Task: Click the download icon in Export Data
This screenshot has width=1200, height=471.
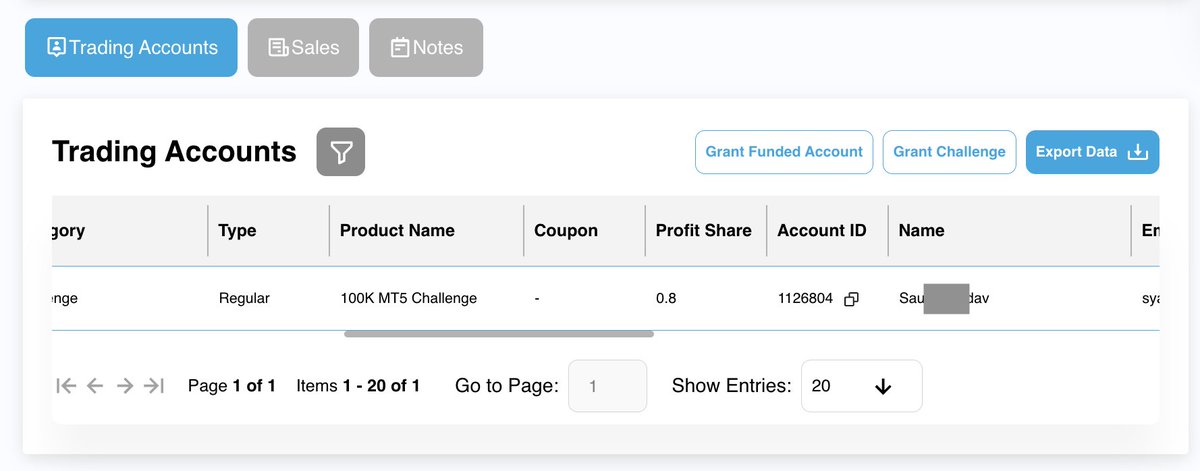Action: [x=1137, y=152]
